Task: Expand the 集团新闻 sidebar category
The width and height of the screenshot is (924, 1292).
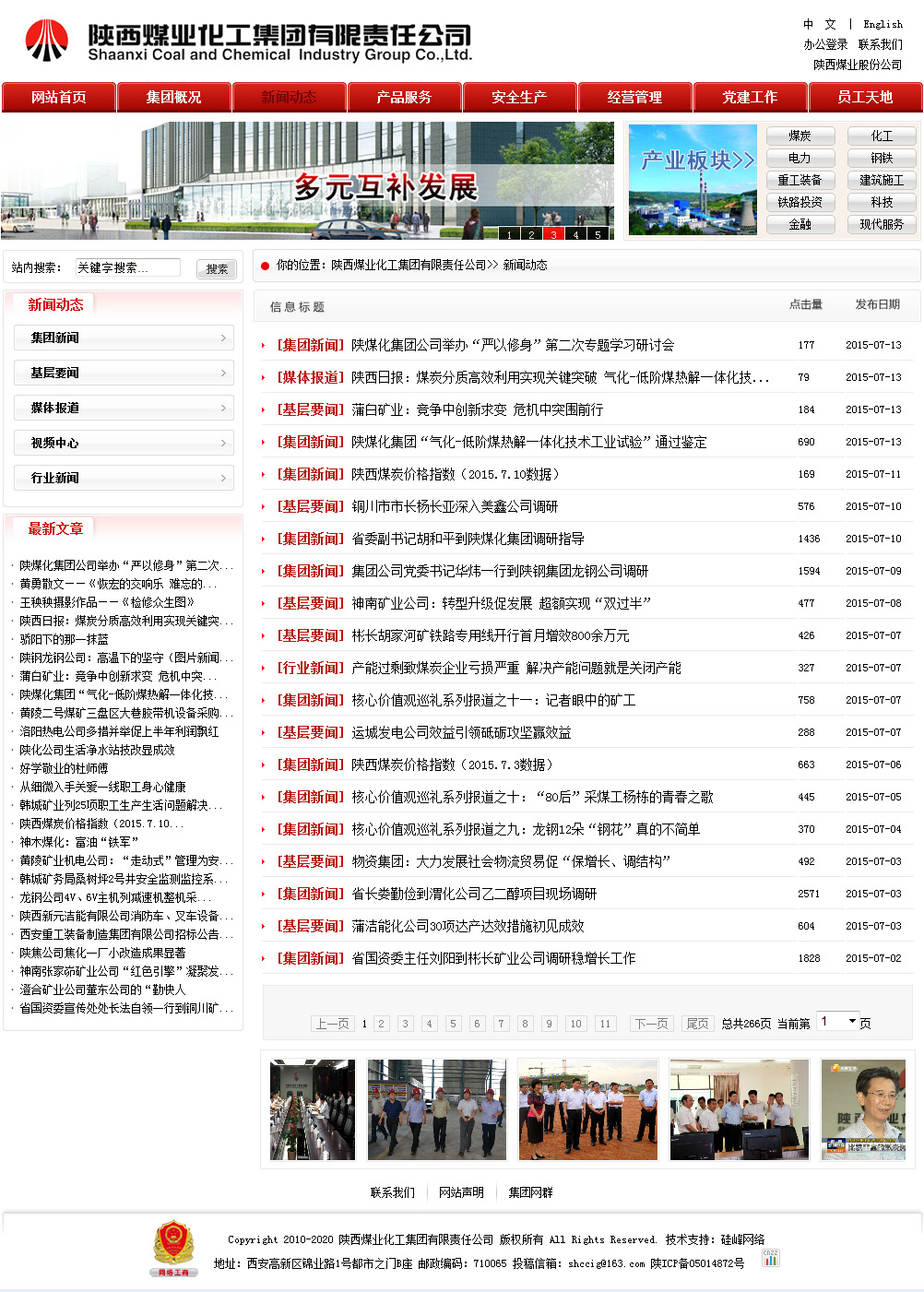Action: coord(124,338)
